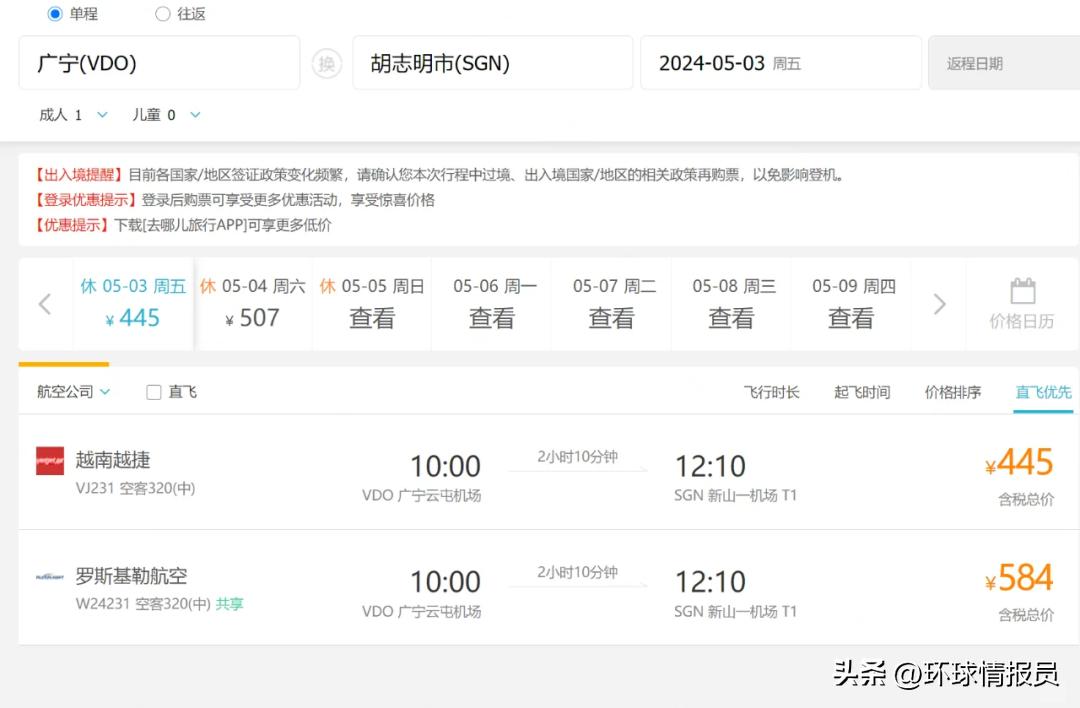
Task: Click 查看 under 05-06 周一
Action: pyautogui.click(x=491, y=316)
